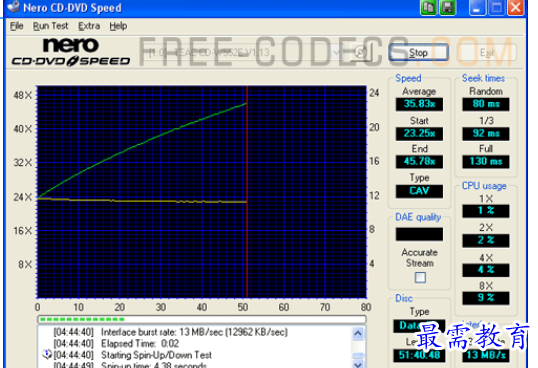Open the Help menu
Image resolution: width=538 pixels, height=368 pixels.
[x=118, y=26]
